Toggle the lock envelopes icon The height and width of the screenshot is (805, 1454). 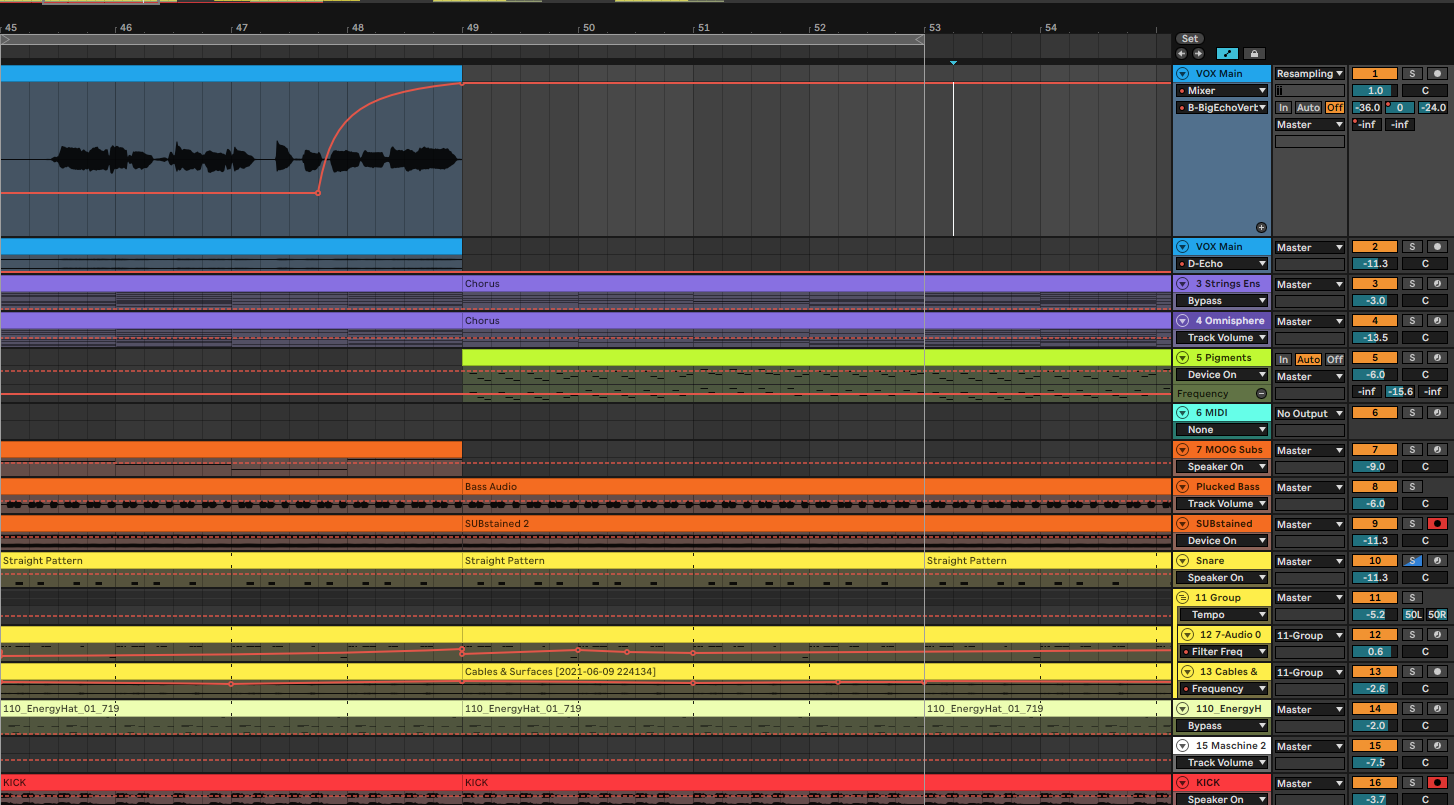[1252, 54]
